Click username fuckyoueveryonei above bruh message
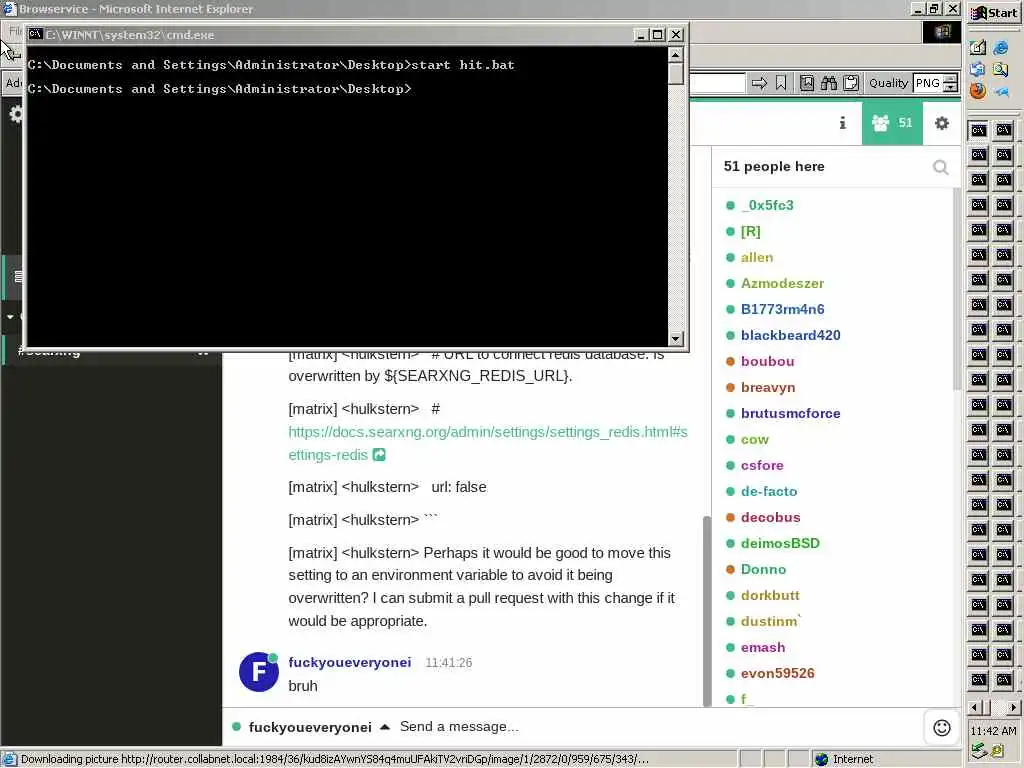Screen dimensions: 1024x768 (x=349, y=662)
